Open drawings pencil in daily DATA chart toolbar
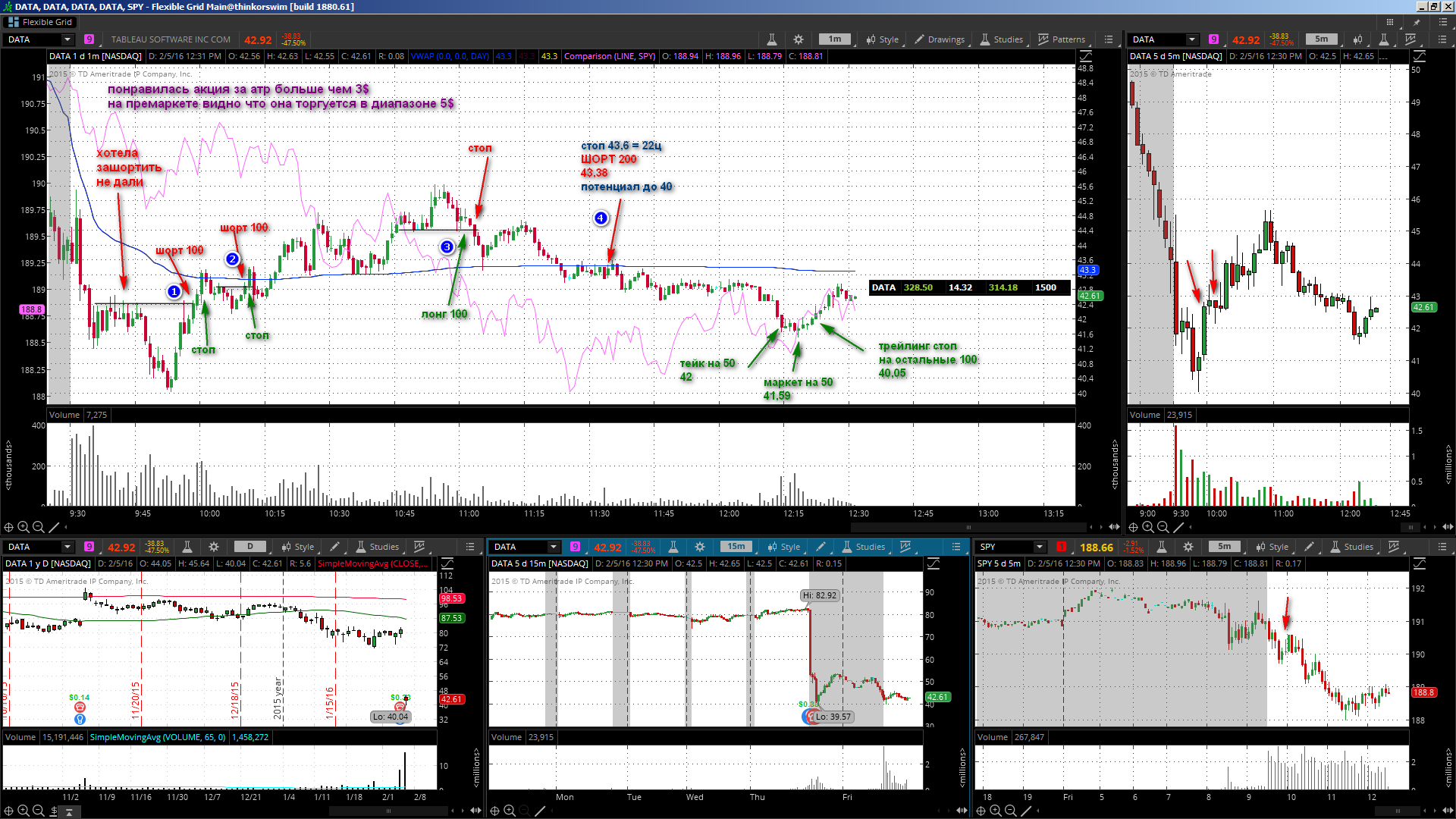Viewport: 1456px width, 819px height. tap(334, 547)
